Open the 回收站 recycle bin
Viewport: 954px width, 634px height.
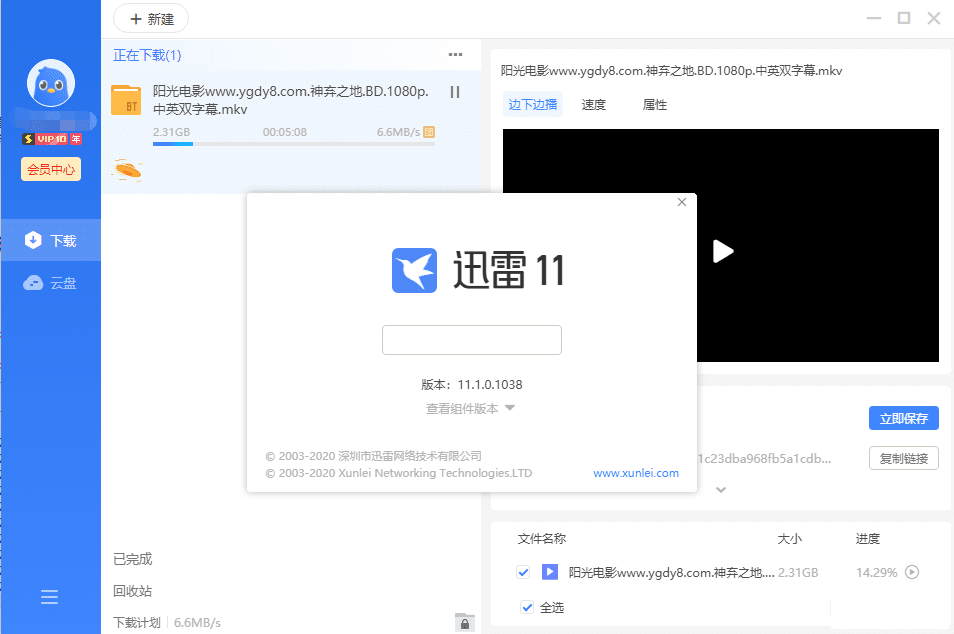point(133,591)
